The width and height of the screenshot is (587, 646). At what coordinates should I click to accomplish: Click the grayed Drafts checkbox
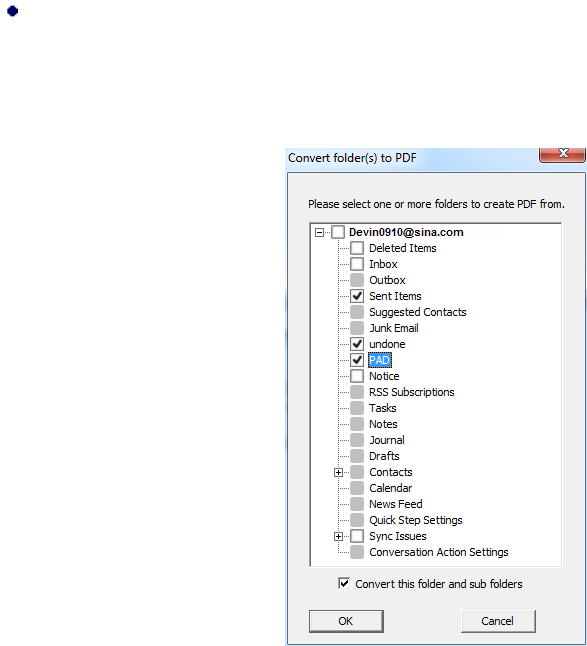tap(357, 456)
